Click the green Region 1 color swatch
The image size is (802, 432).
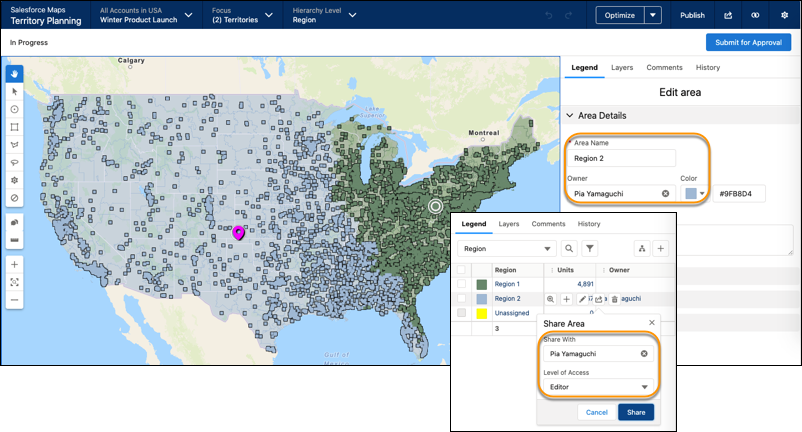coord(482,284)
